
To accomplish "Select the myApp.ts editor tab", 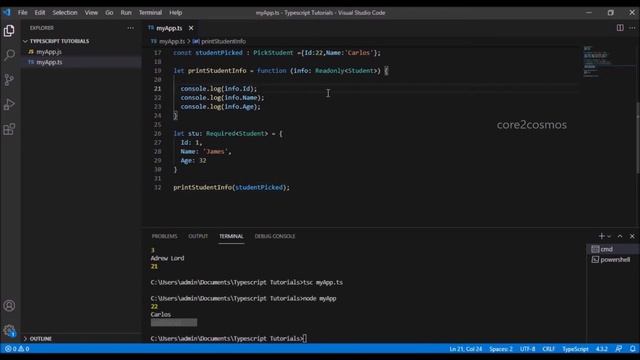I will pyautogui.click(x=169, y=28).
